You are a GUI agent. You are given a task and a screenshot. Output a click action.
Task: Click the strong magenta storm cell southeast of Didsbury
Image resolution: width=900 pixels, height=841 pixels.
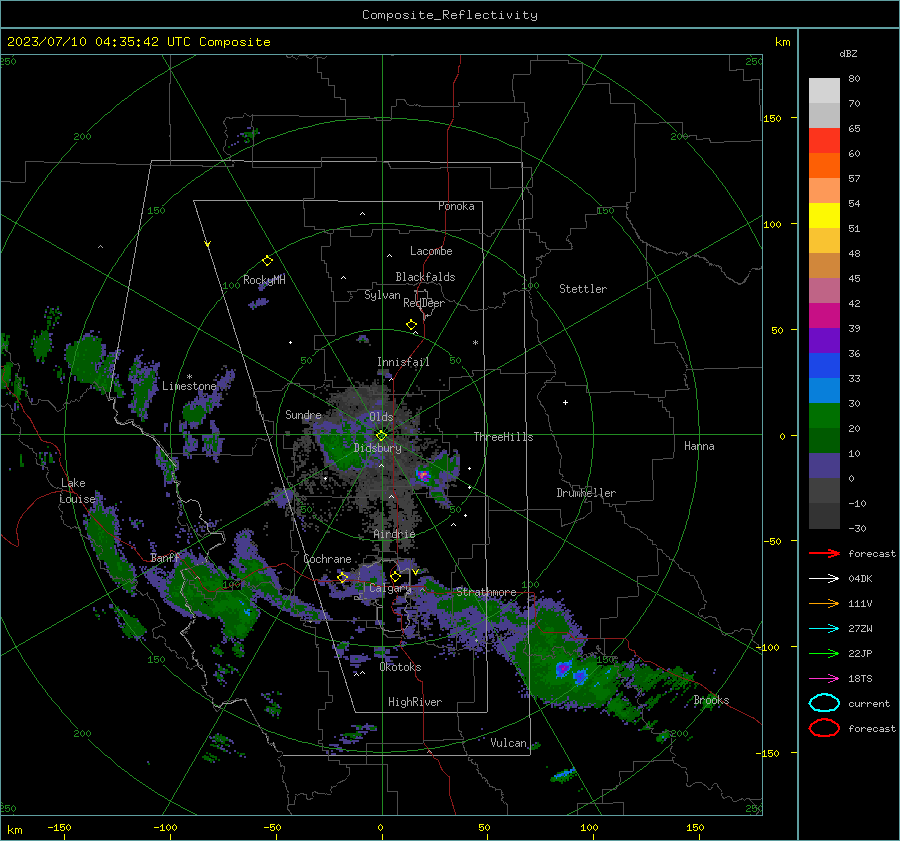[423, 475]
